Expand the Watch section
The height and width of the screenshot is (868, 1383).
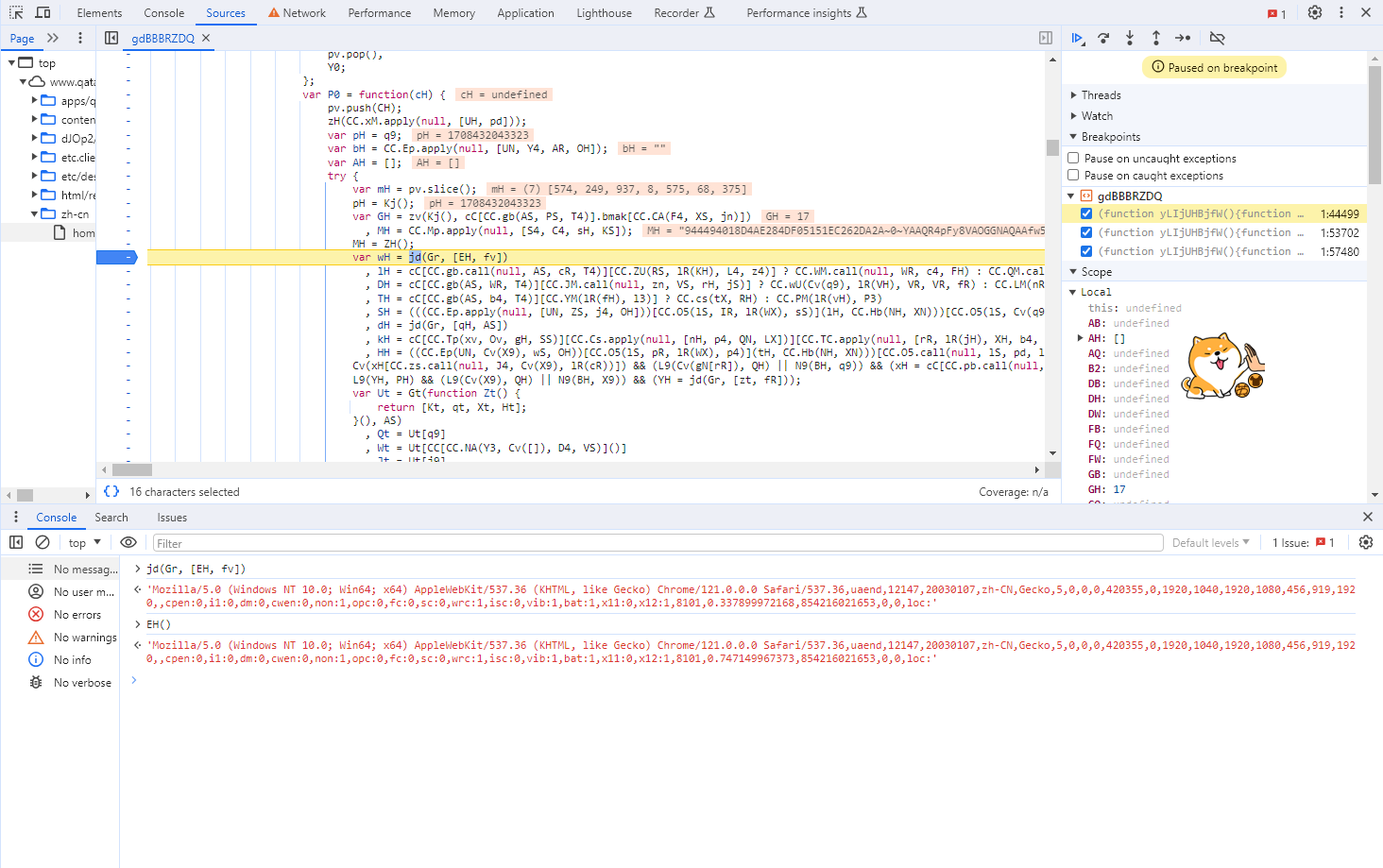click(x=1073, y=116)
